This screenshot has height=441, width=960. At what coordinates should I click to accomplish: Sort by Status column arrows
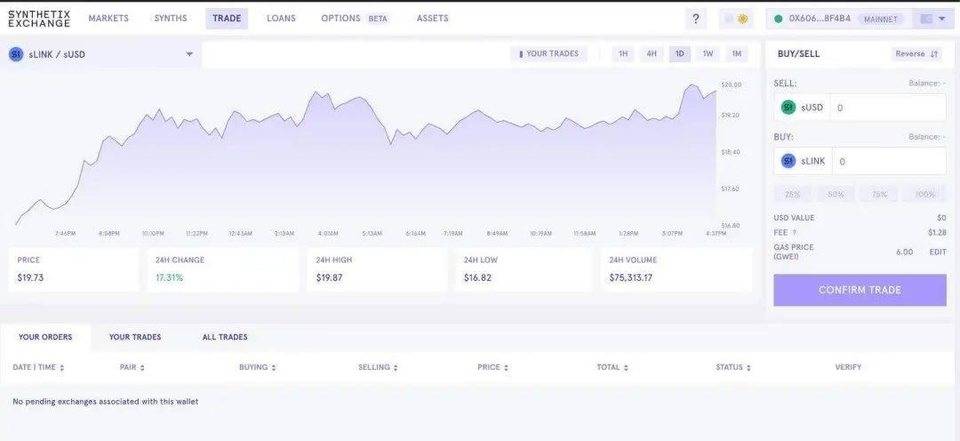coord(749,368)
